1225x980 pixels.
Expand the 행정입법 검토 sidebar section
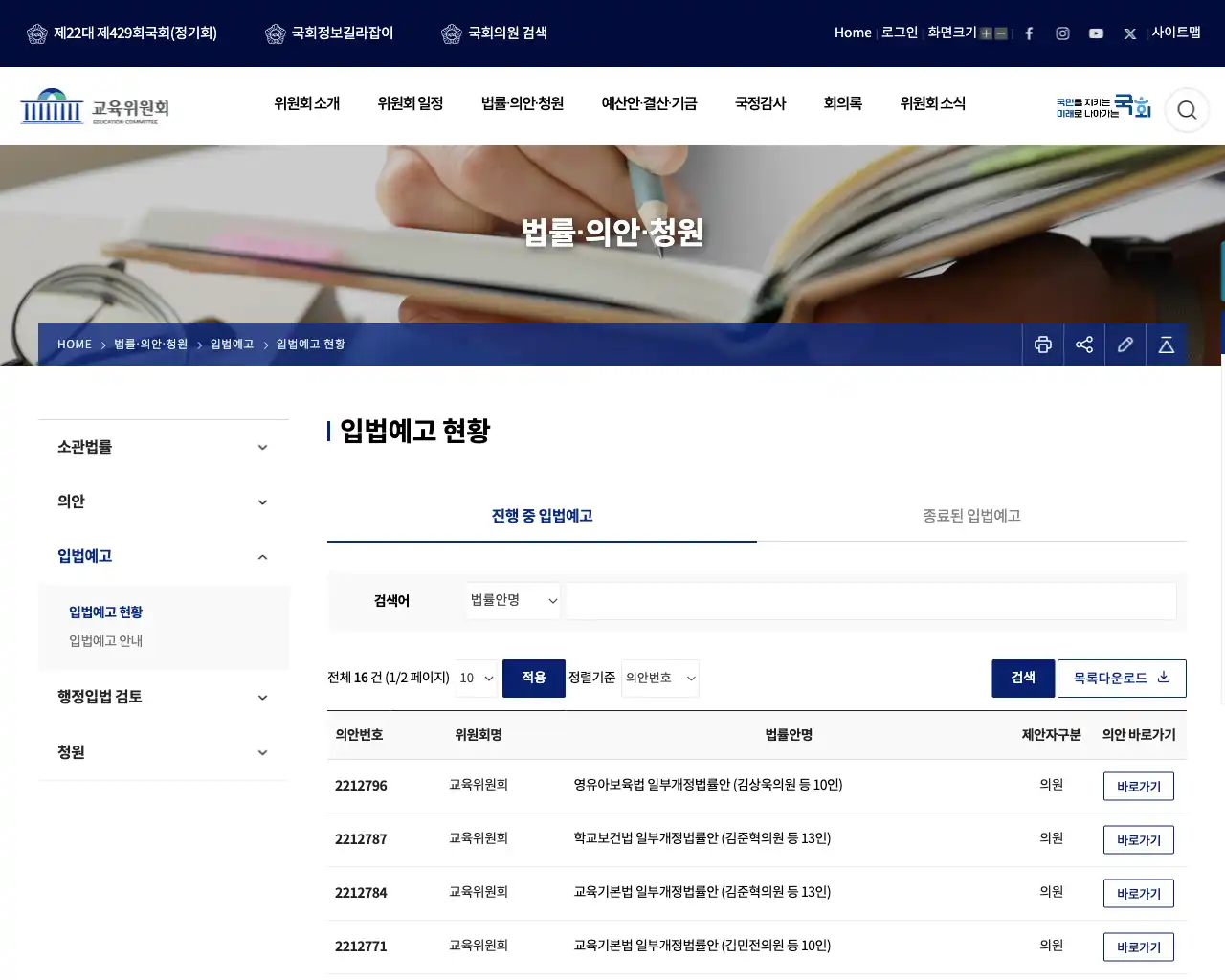pyautogui.click(x=164, y=697)
